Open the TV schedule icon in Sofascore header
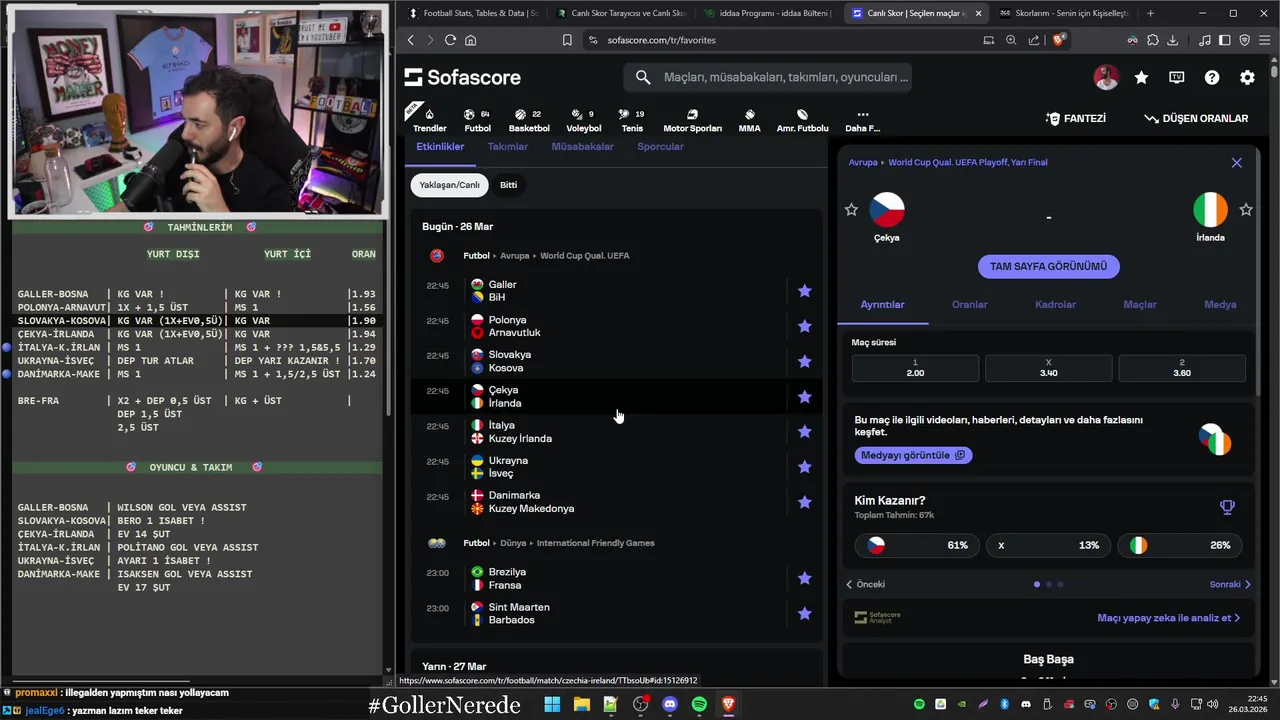Image resolution: width=1280 pixels, height=720 pixels. (1177, 77)
